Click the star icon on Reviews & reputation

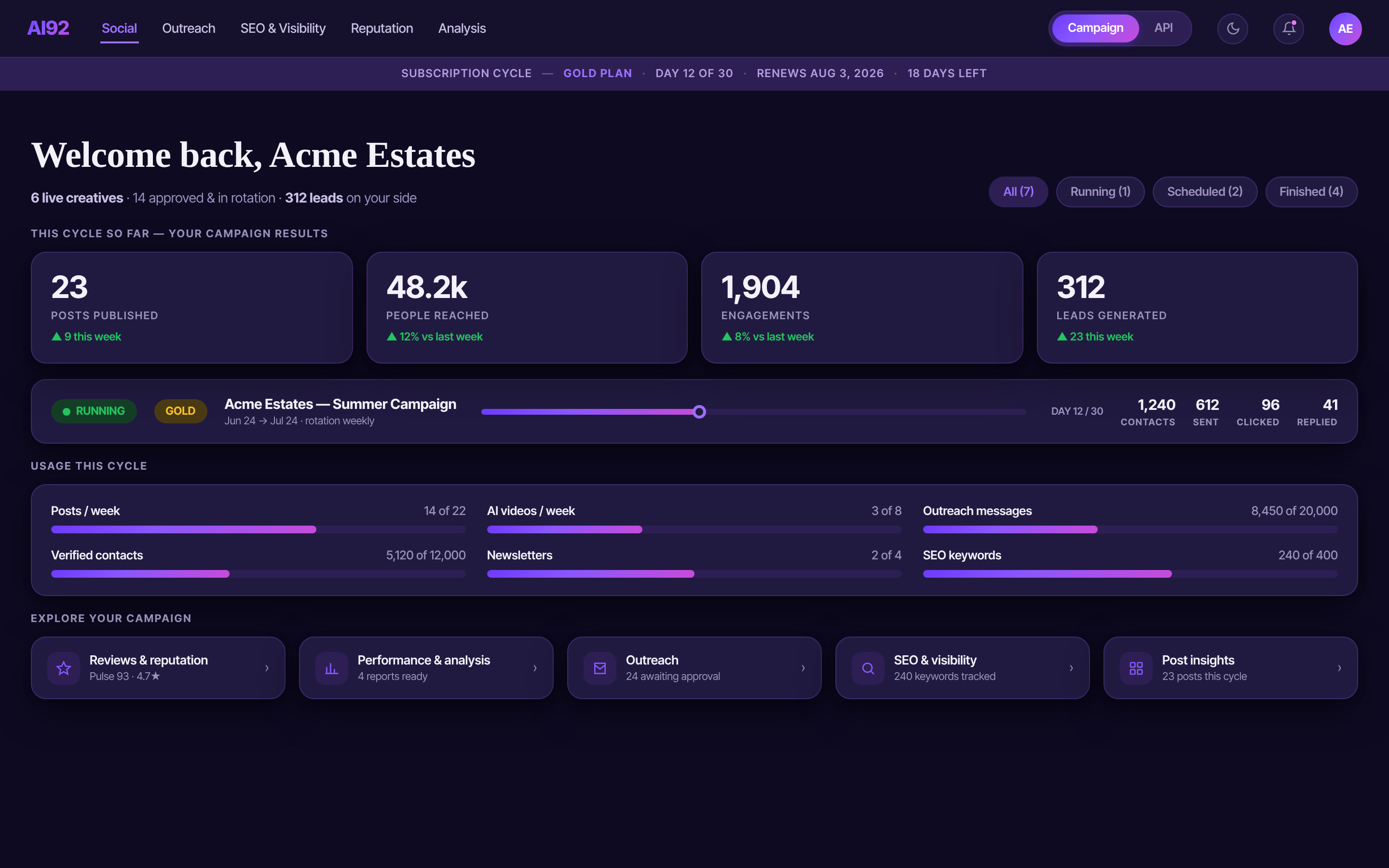[64, 668]
